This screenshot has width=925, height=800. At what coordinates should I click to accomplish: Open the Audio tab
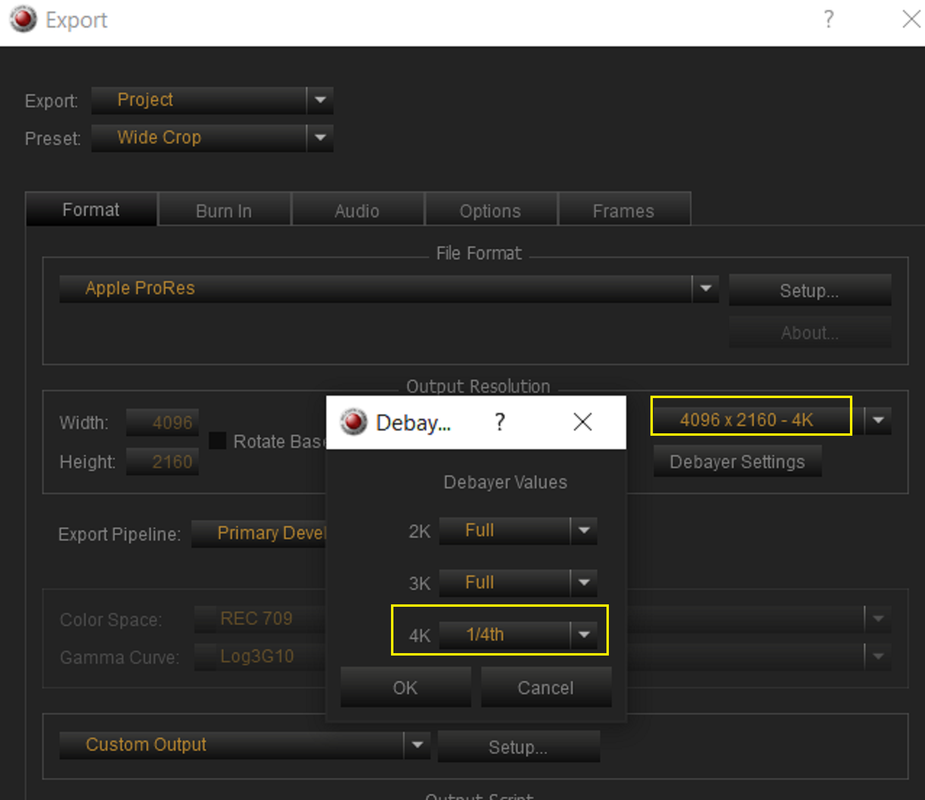coord(357,211)
